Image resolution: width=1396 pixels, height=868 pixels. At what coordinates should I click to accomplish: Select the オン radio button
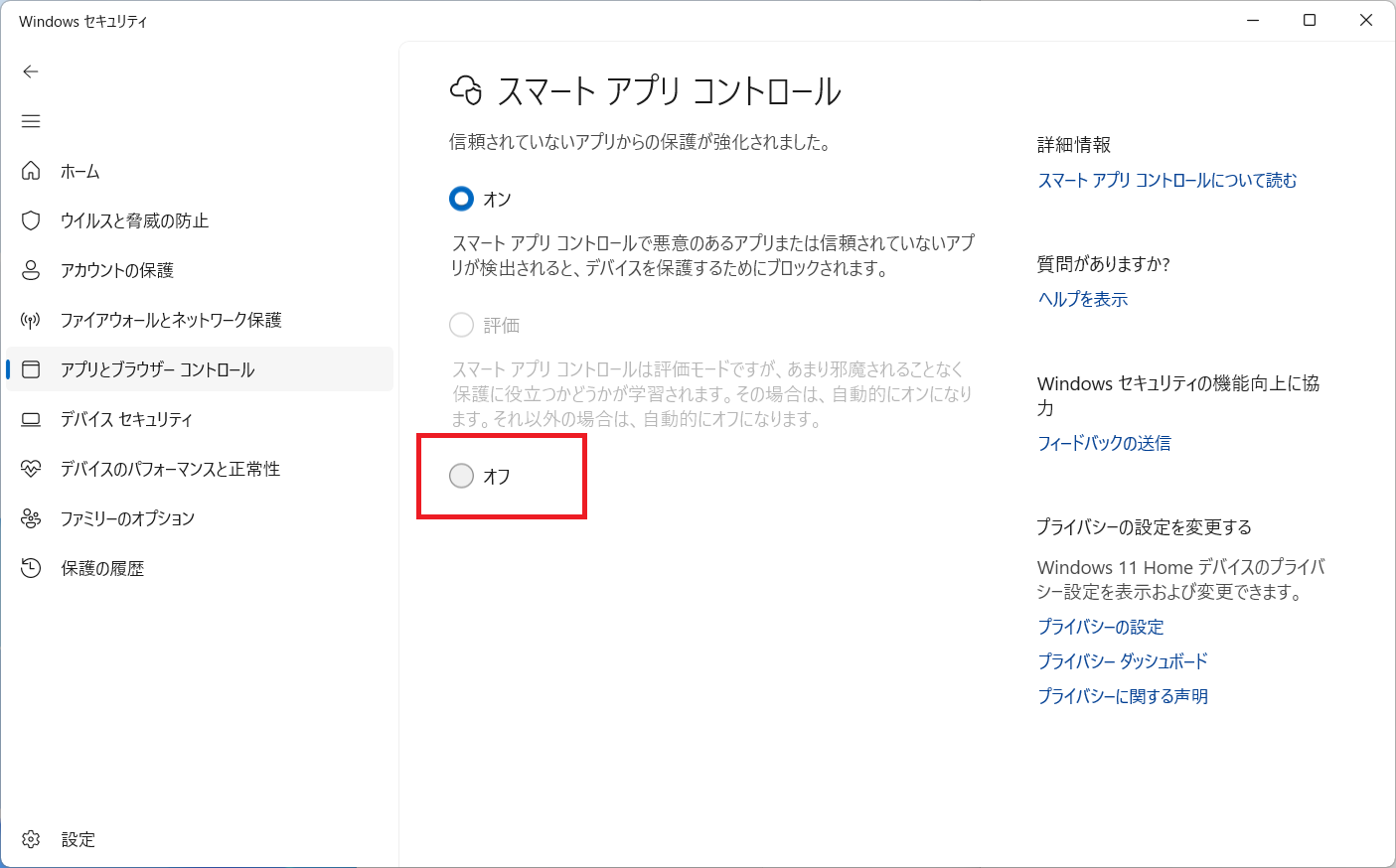click(461, 199)
